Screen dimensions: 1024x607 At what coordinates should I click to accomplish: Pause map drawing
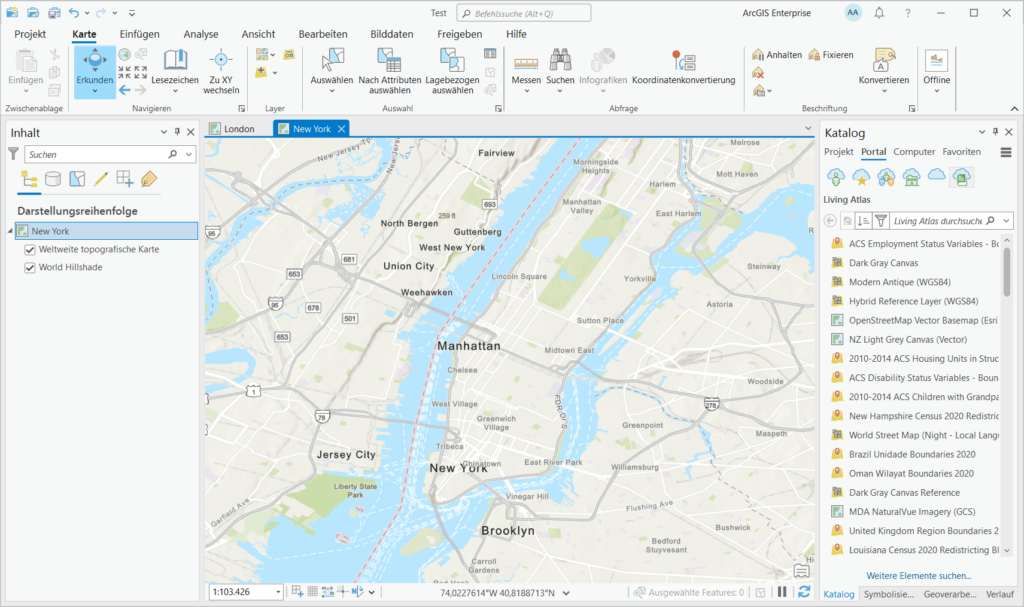coord(782,592)
